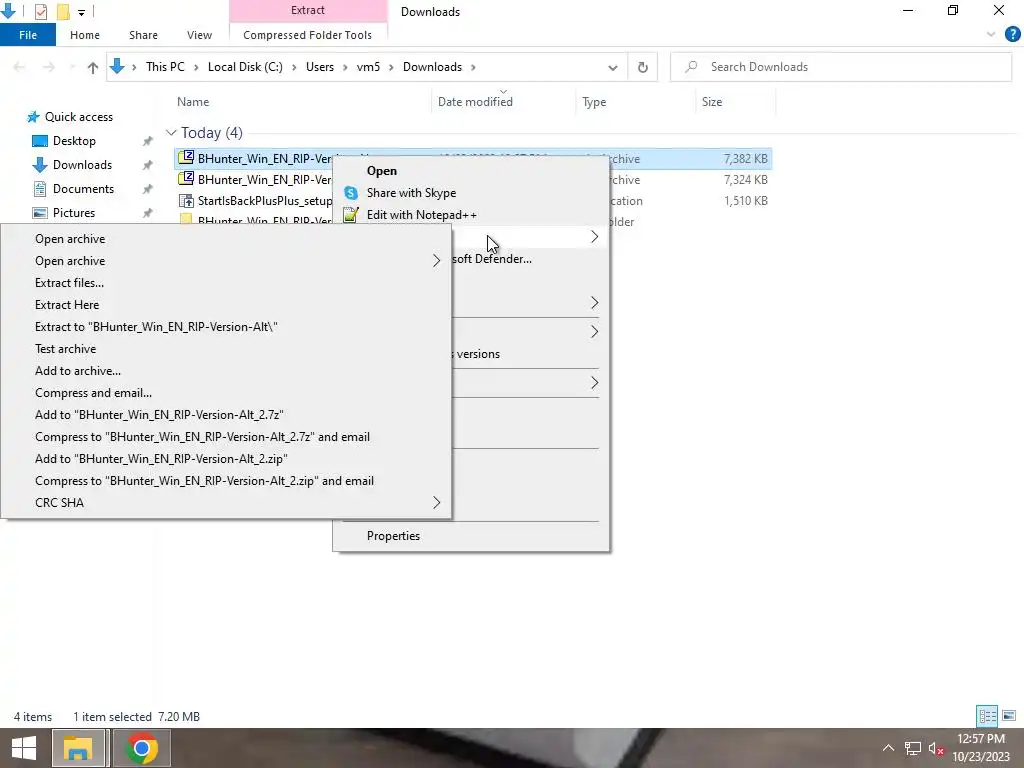Click the Notepad++ icon in context menu

pyautogui.click(x=351, y=215)
